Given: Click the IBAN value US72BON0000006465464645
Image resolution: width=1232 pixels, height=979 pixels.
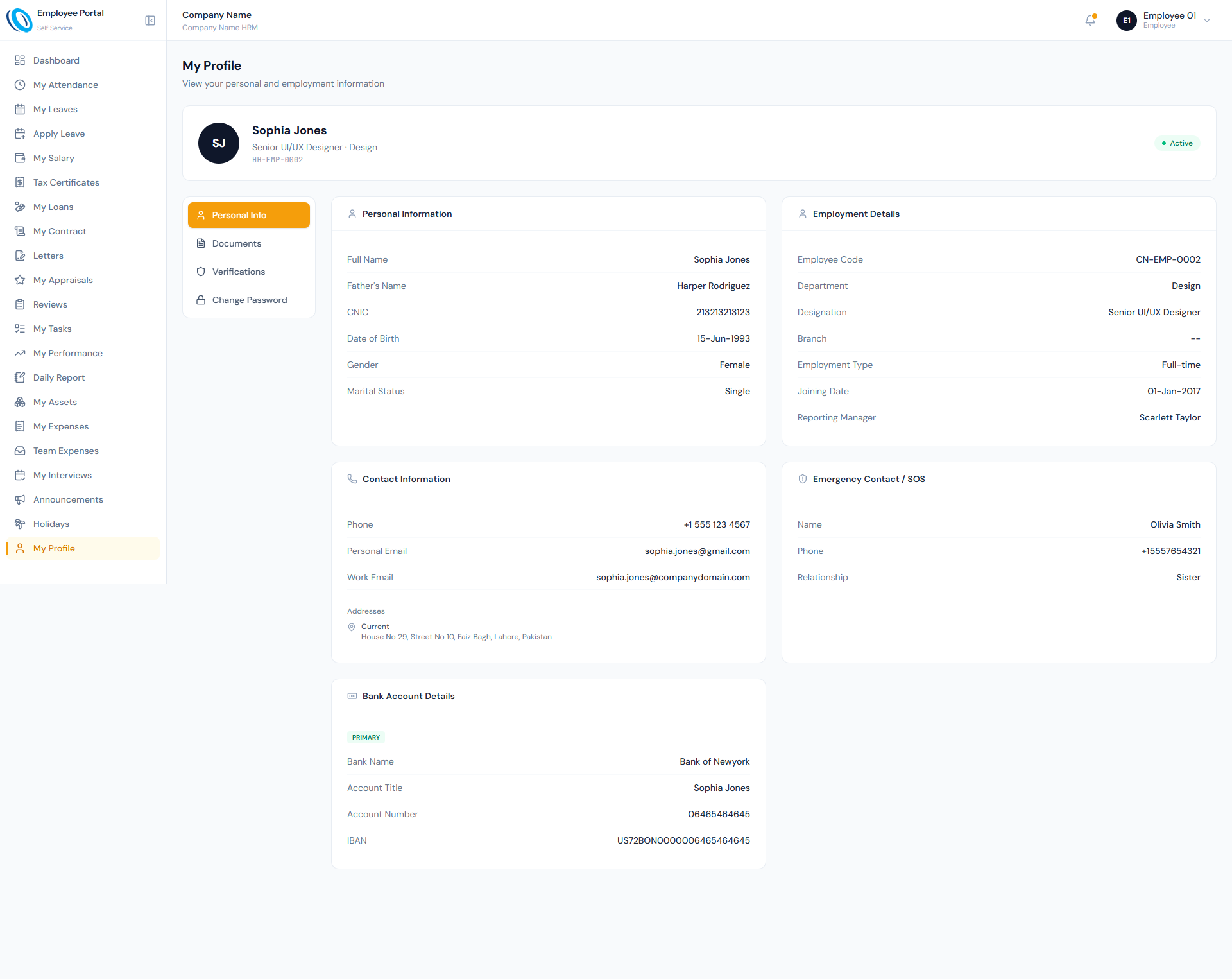Looking at the screenshot, I should point(683,840).
